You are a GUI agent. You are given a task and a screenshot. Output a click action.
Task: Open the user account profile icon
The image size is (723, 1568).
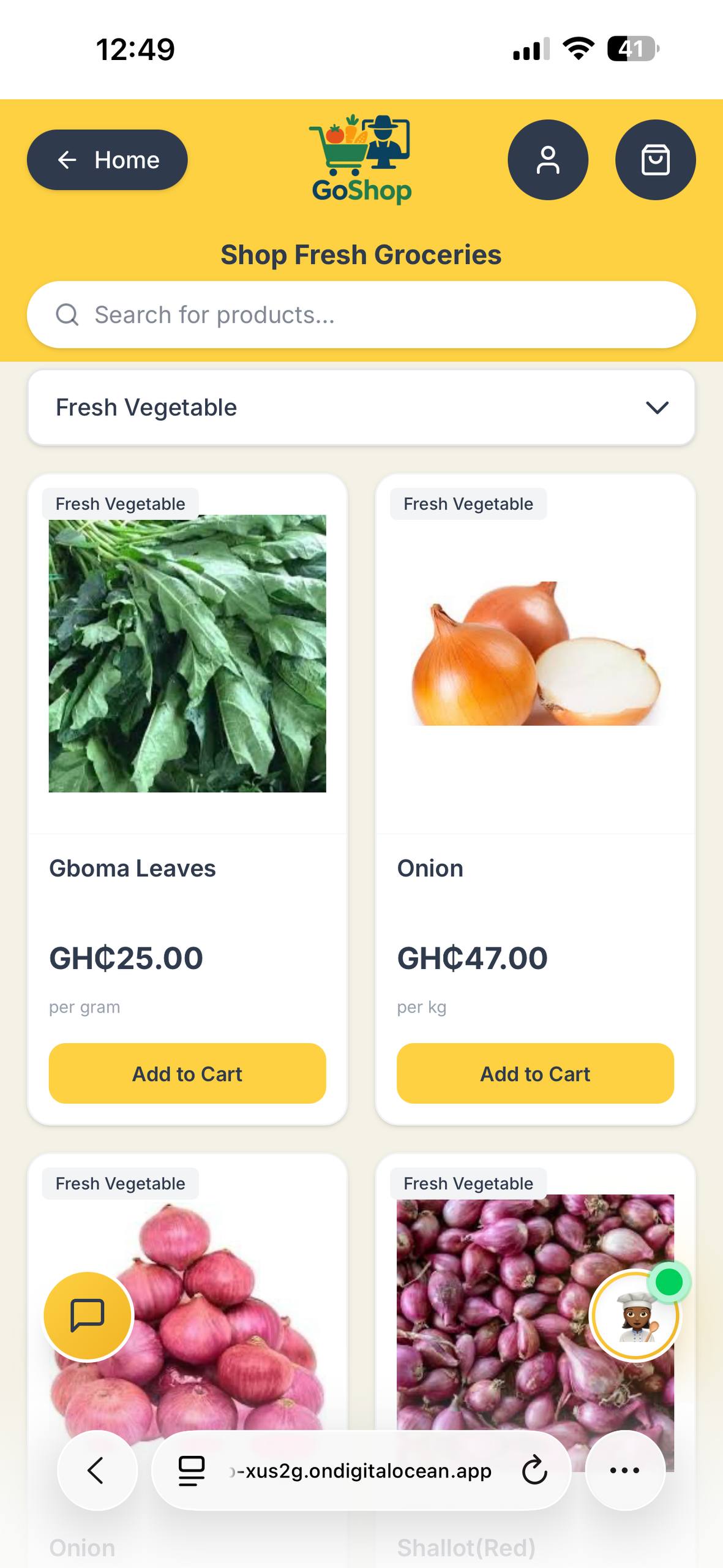[x=547, y=160]
